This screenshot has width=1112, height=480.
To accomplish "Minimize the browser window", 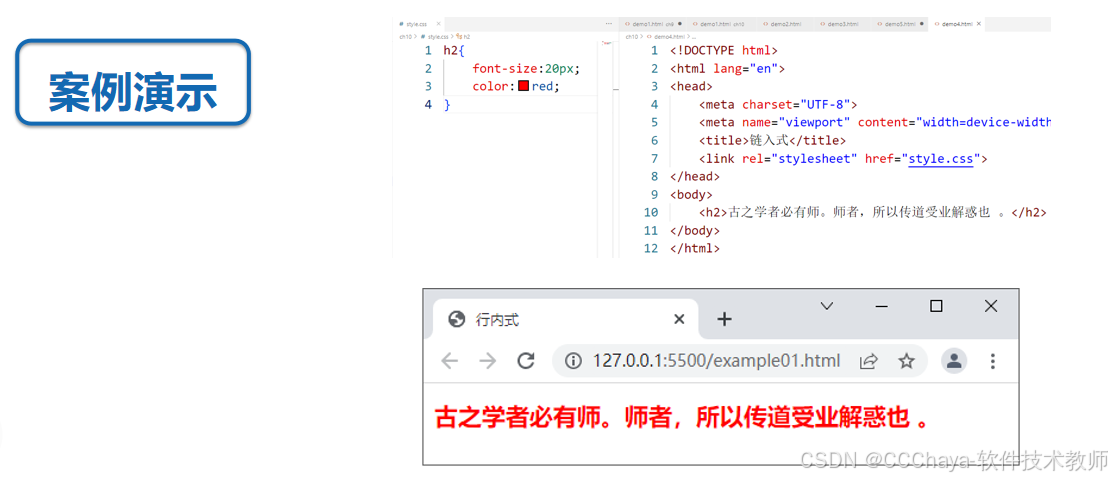I will click(882, 306).
